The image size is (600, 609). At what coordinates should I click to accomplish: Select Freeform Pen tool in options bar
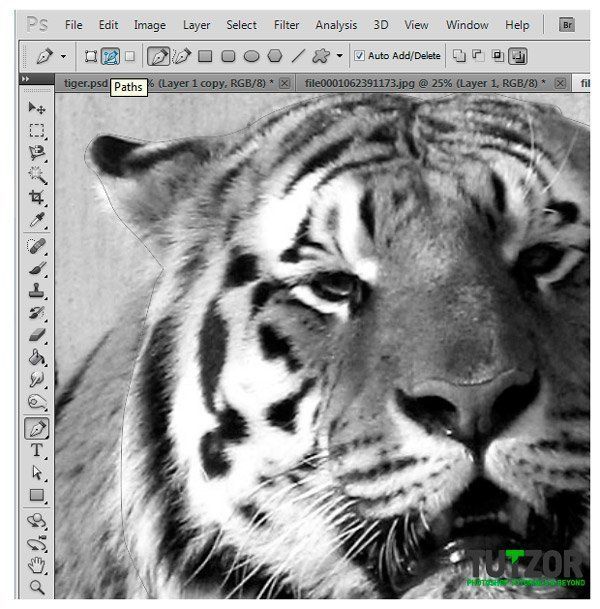182,56
